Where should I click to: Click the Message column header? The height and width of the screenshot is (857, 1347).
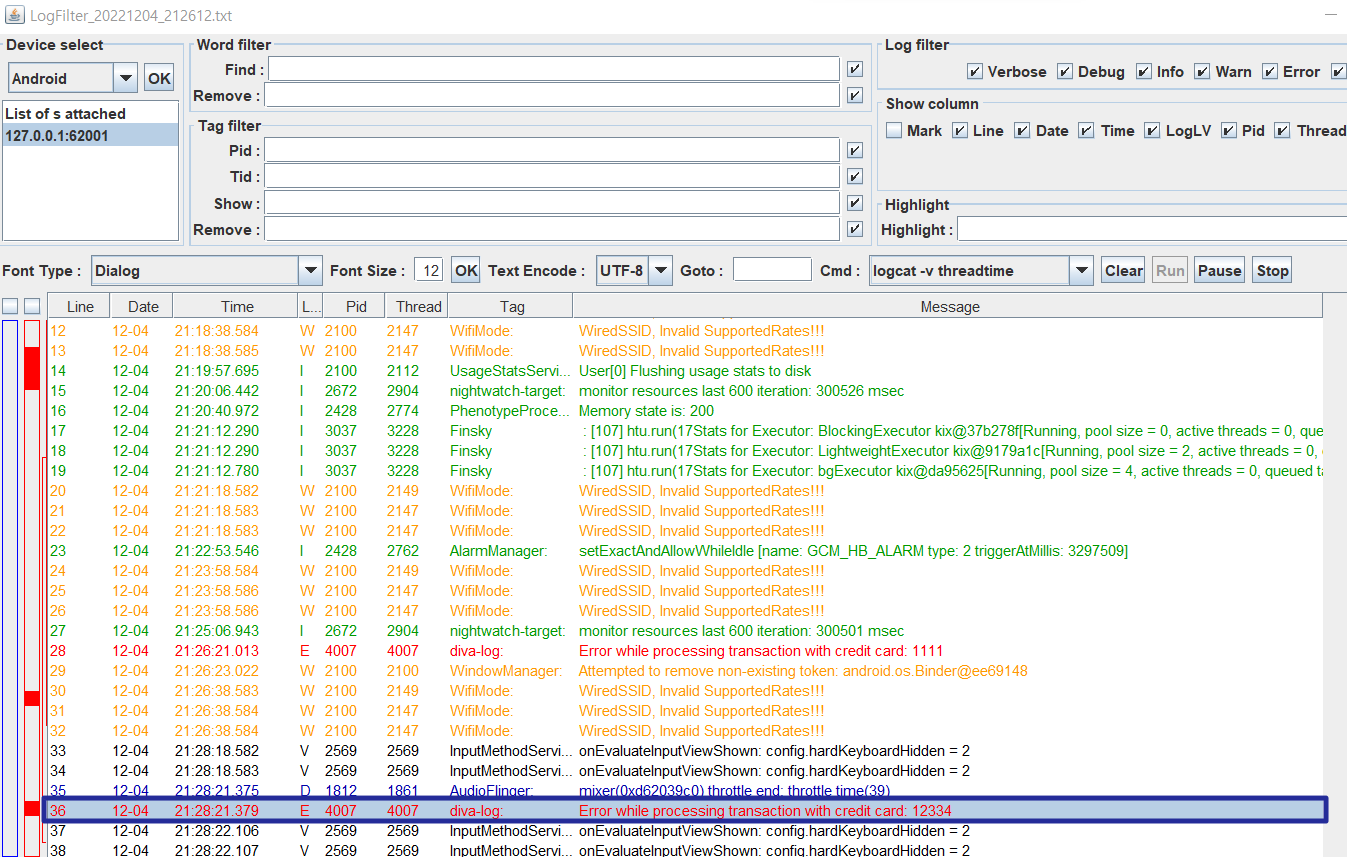click(948, 306)
